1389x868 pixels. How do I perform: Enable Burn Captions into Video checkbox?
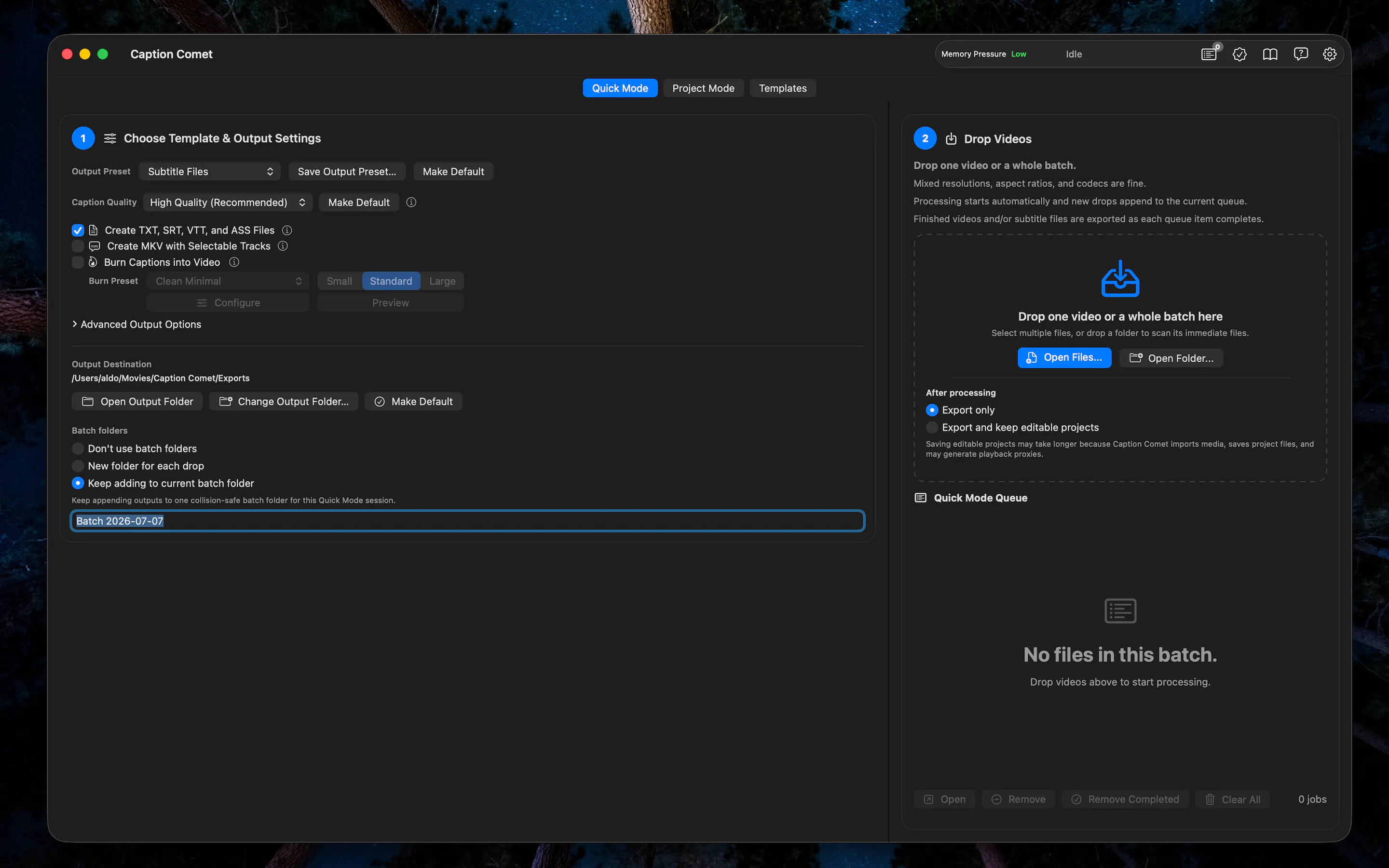tap(78, 262)
